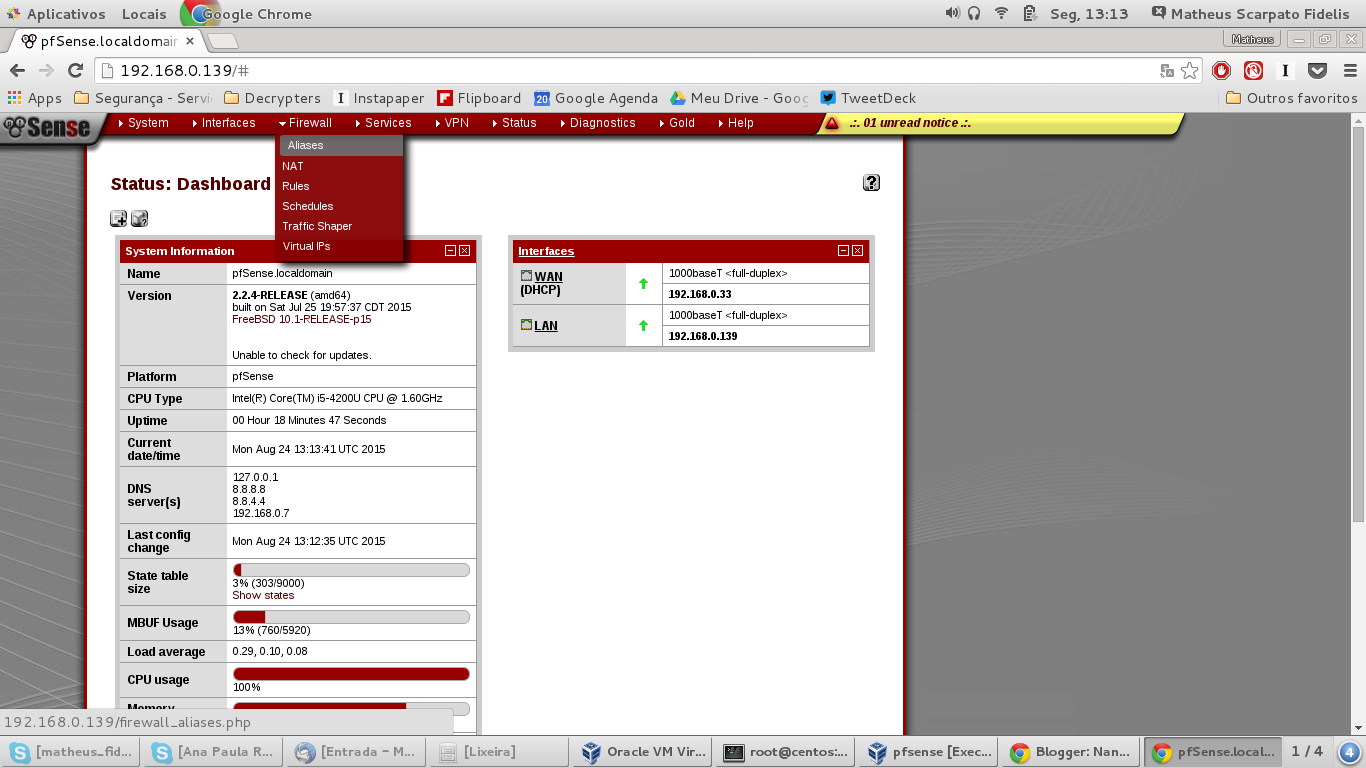Click the green up-arrow for WAN status
The height and width of the screenshot is (768, 1366).
(x=643, y=285)
